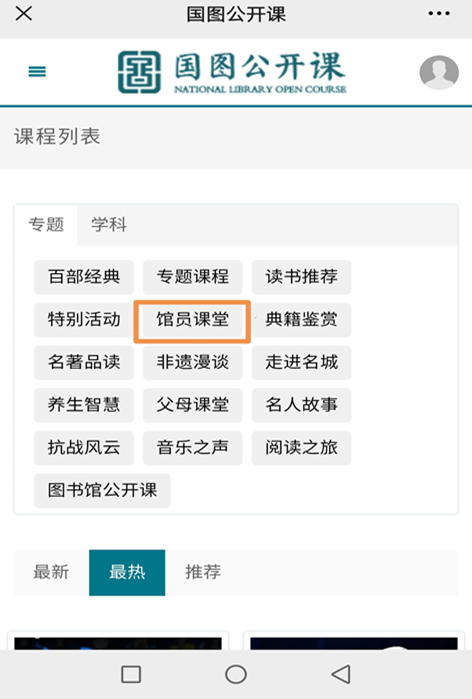Select the 图书馆公开课 topic

[102, 490]
